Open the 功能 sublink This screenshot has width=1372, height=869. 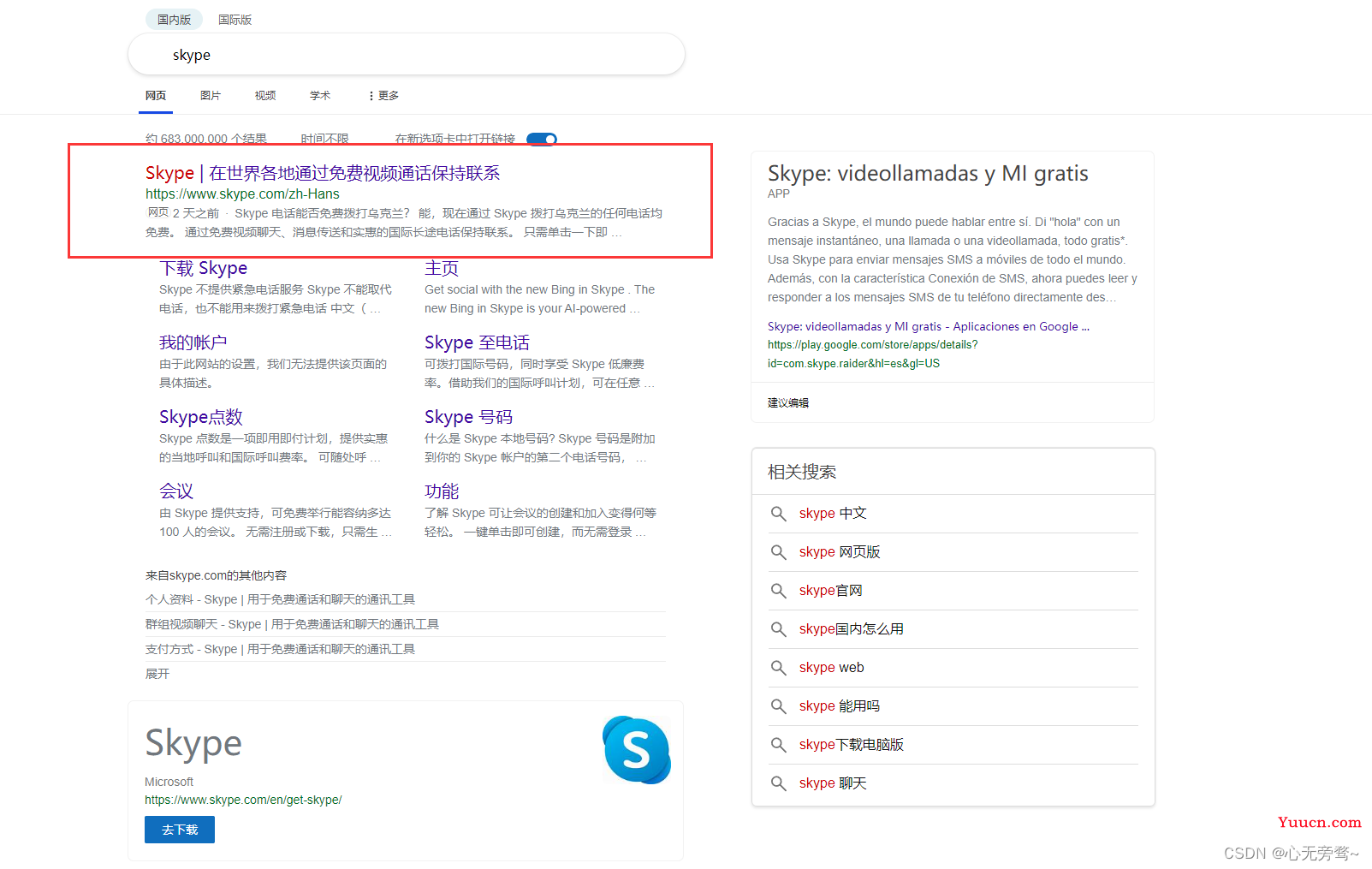(442, 491)
